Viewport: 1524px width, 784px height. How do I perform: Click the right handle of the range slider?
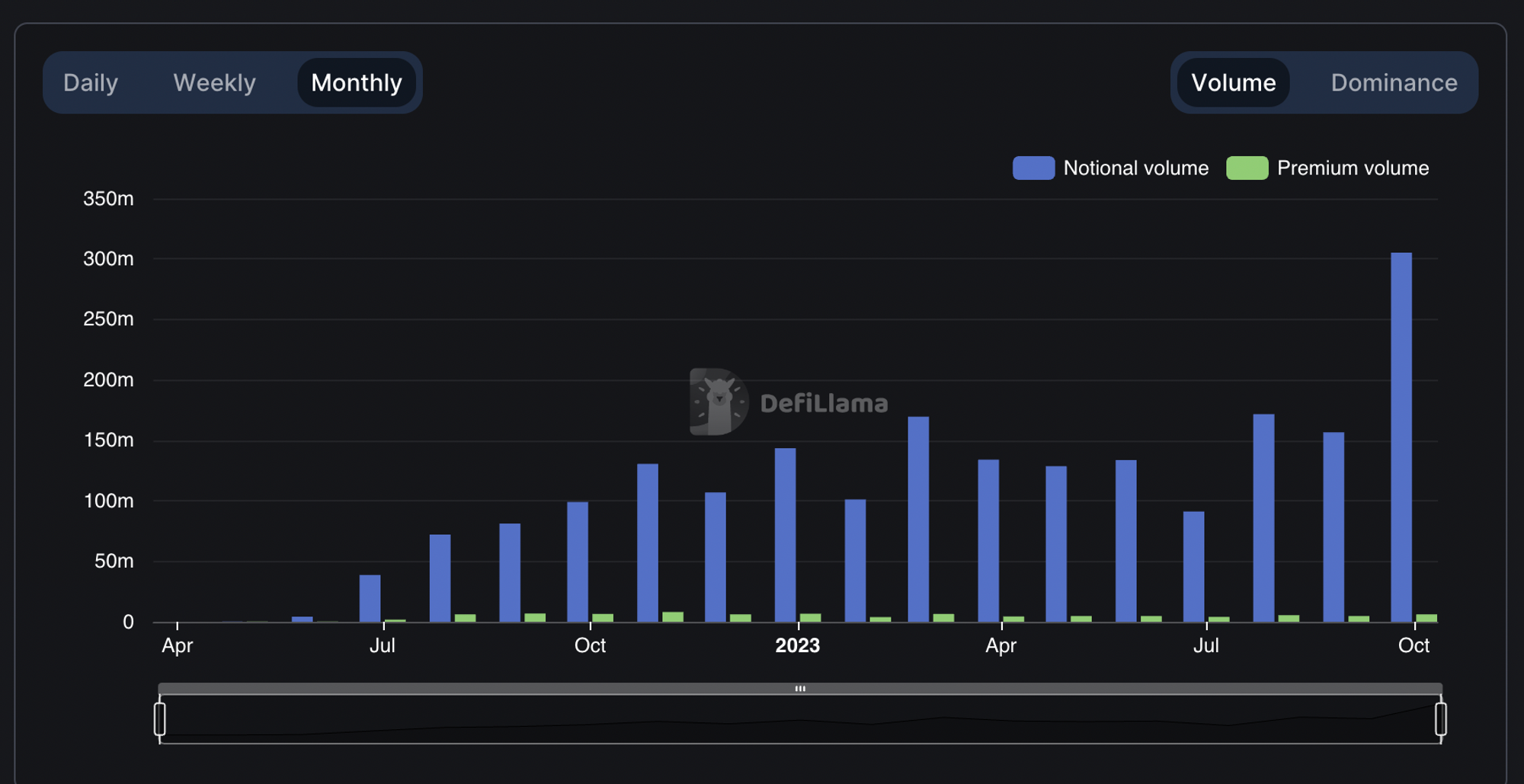point(1440,718)
